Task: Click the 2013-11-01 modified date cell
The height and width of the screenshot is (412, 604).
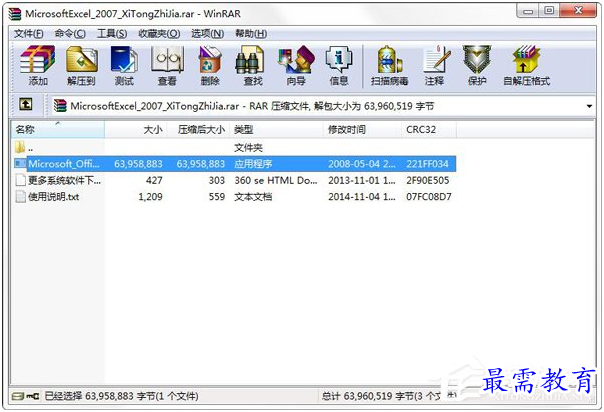Action: (362, 180)
